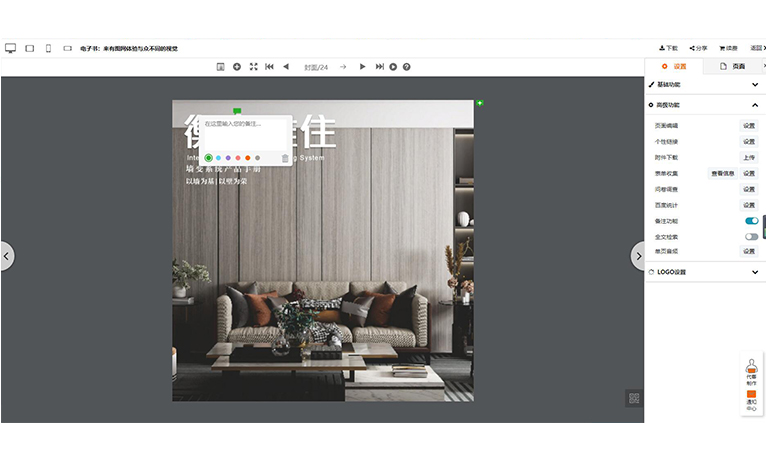Click the zoom in plus icon

point(237,67)
